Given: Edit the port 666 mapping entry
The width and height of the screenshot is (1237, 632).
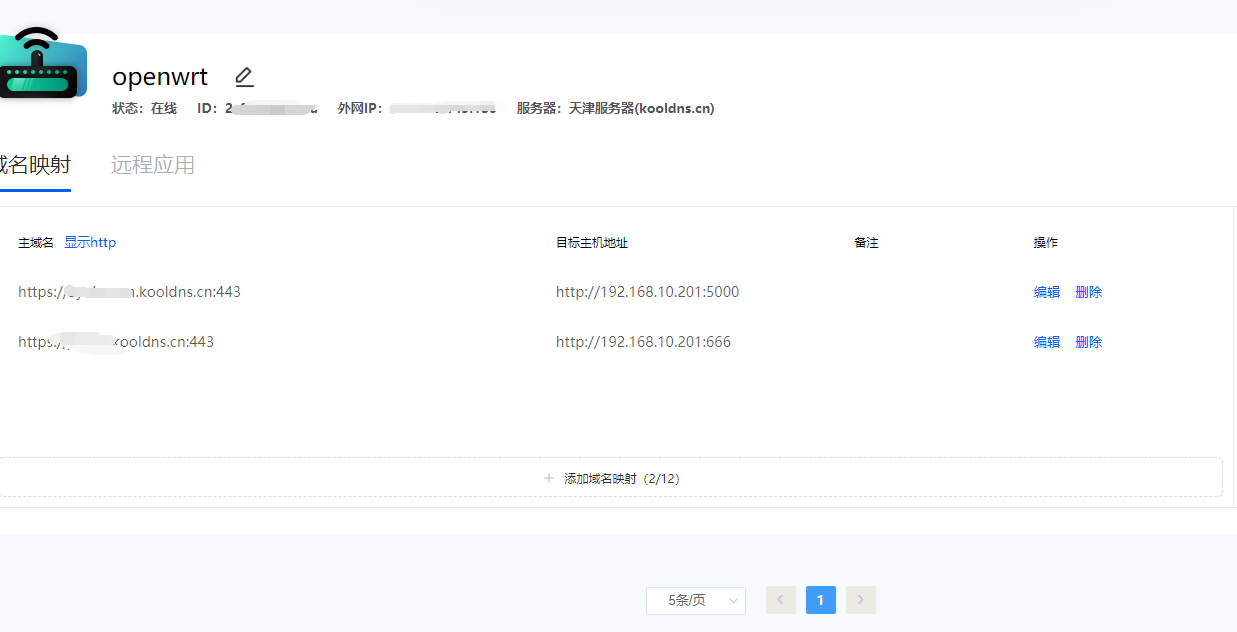Looking at the screenshot, I should click(1046, 341).
